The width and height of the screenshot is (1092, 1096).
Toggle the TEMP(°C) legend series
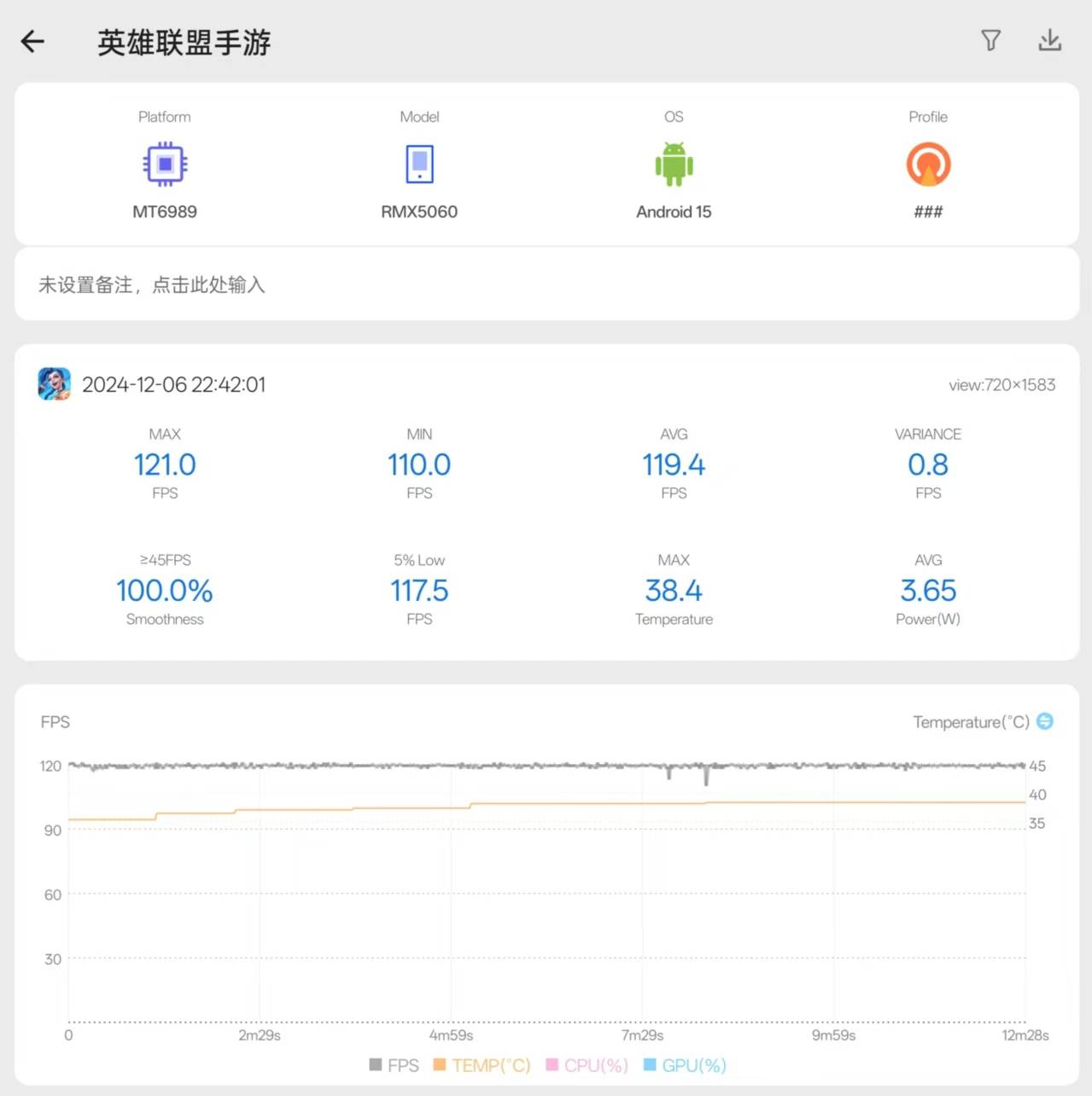pyautogui.click(x=482, y=1065)
